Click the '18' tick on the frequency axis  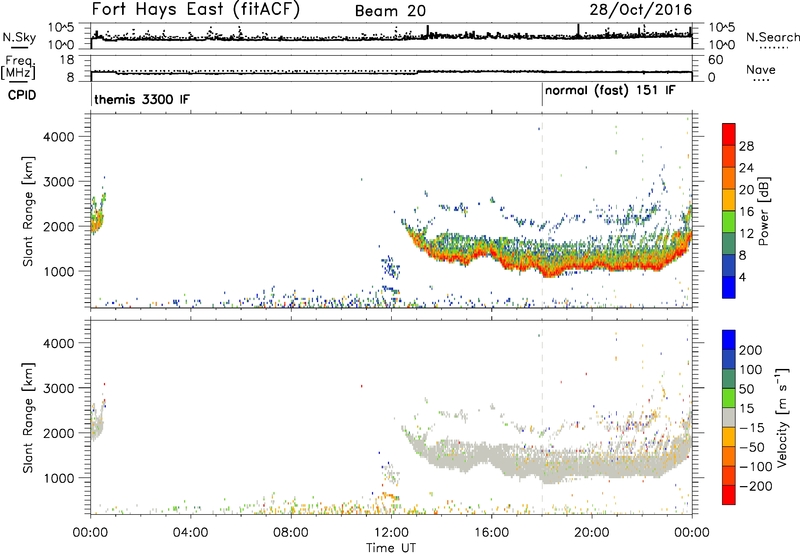pos(67,60)
